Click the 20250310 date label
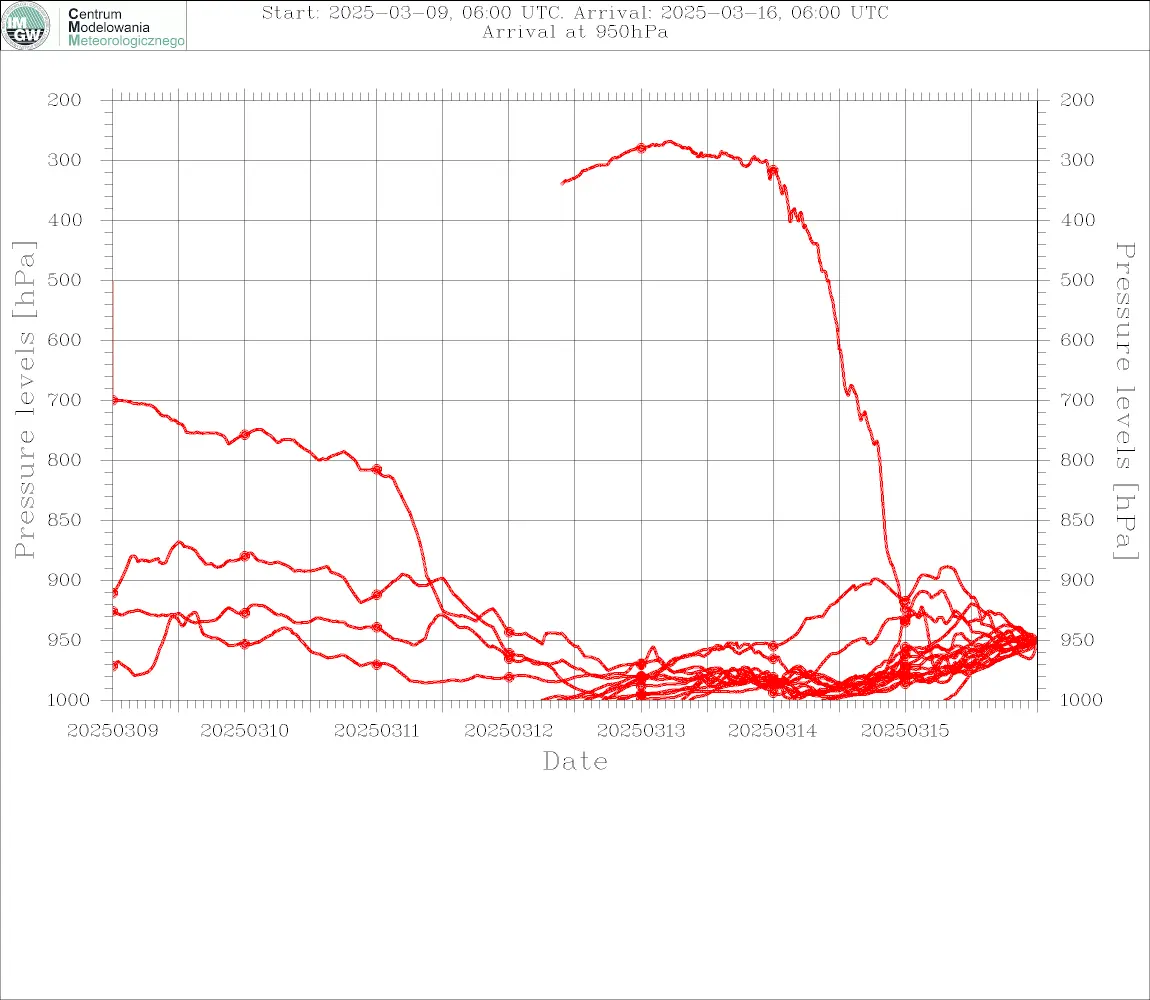 244,731
